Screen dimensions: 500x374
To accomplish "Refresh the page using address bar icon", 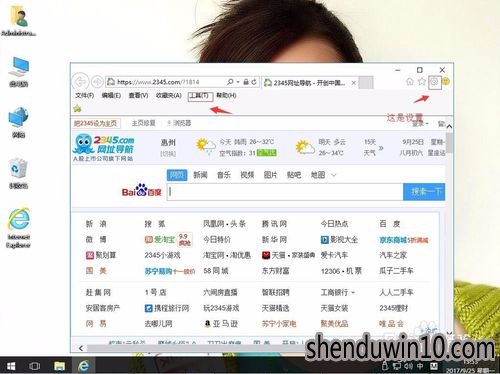I will [254, 82].
